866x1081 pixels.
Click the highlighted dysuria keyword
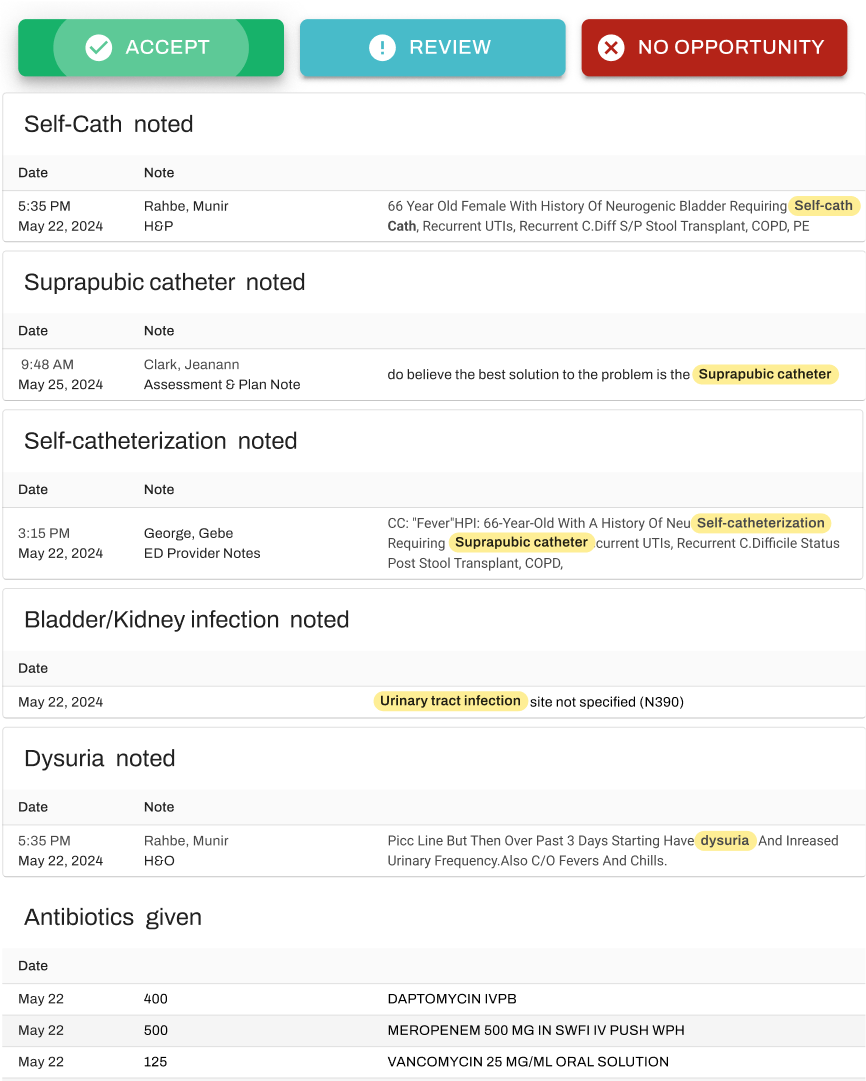[x=725, y=840]
